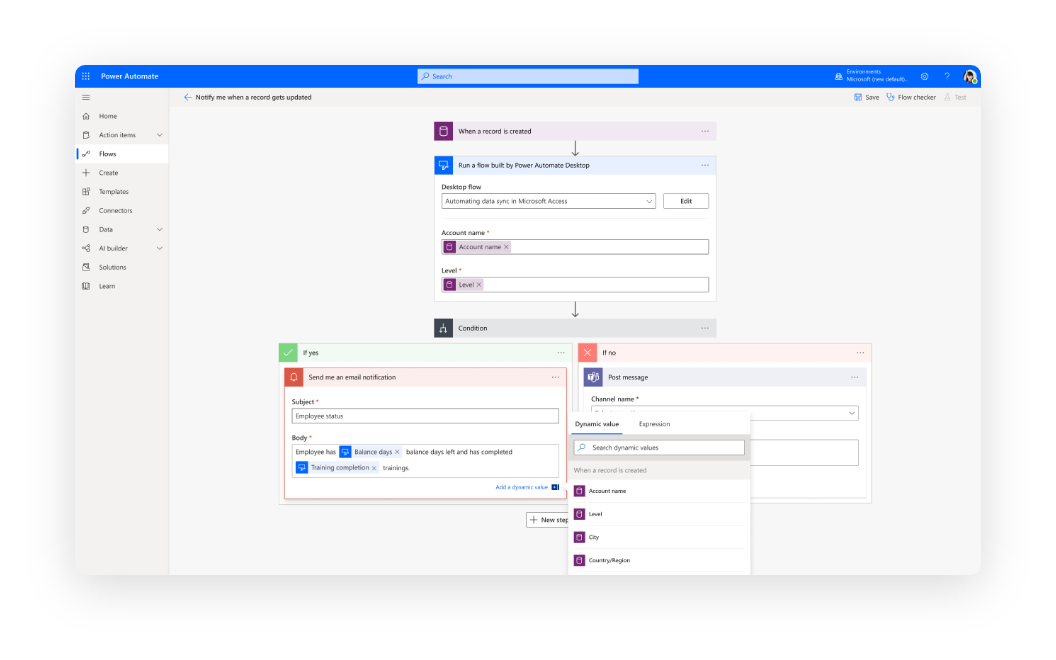Open the app launcher waffle icon

point(86,76)
